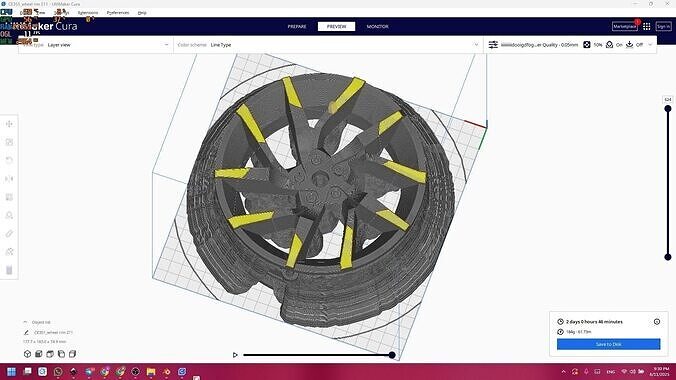This screenshot has width=676, height=380.
Task: Select the Move tool in left toolbar
Action: coord(9,124)
